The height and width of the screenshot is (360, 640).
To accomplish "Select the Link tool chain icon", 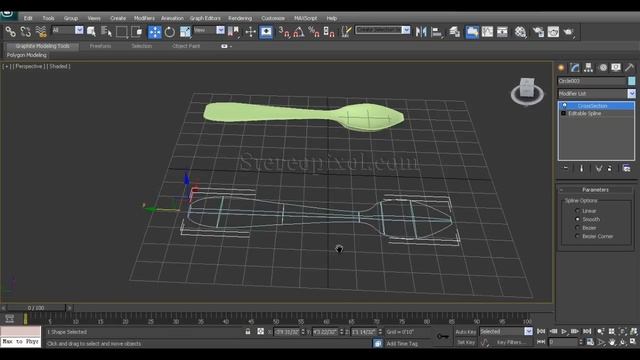I will click(x=11, y=31).
